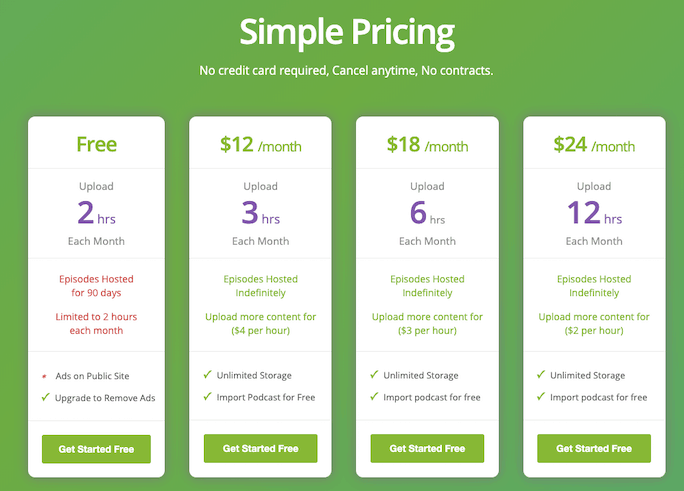Click checkmark beside Import podcast for free in $24 plan

click(x=541, y=396)
